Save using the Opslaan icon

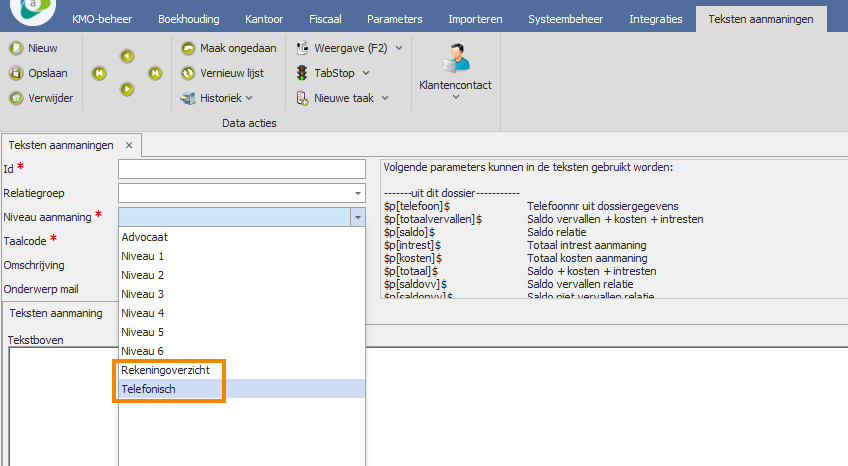pyautogui.click(x=16, y=73)
